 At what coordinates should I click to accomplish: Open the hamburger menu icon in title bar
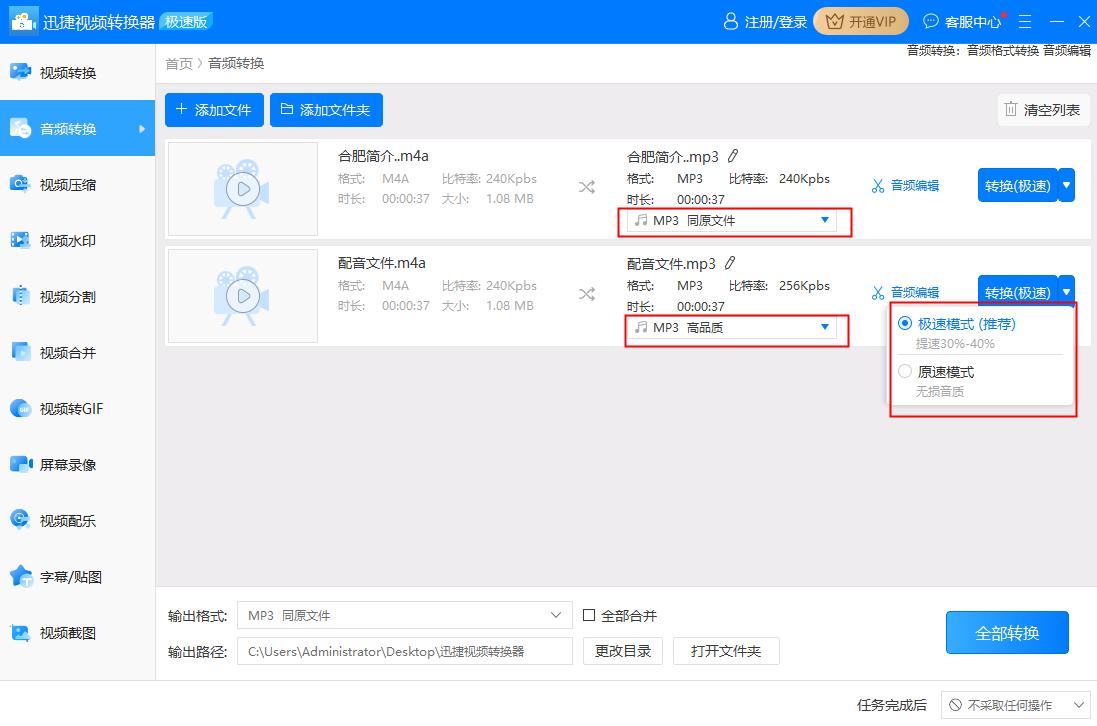point(1025,21)
